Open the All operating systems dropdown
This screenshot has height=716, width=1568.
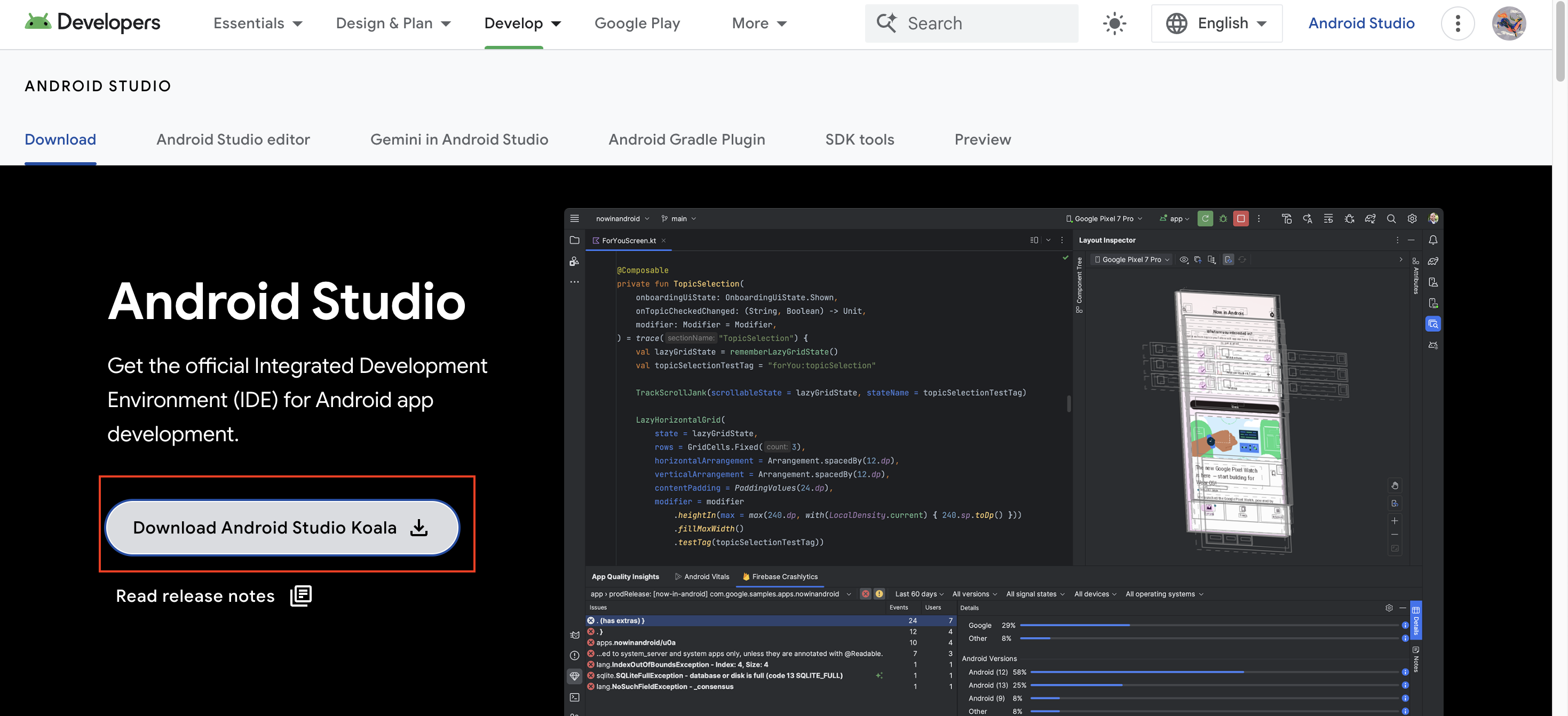[x=1164, y=594]
